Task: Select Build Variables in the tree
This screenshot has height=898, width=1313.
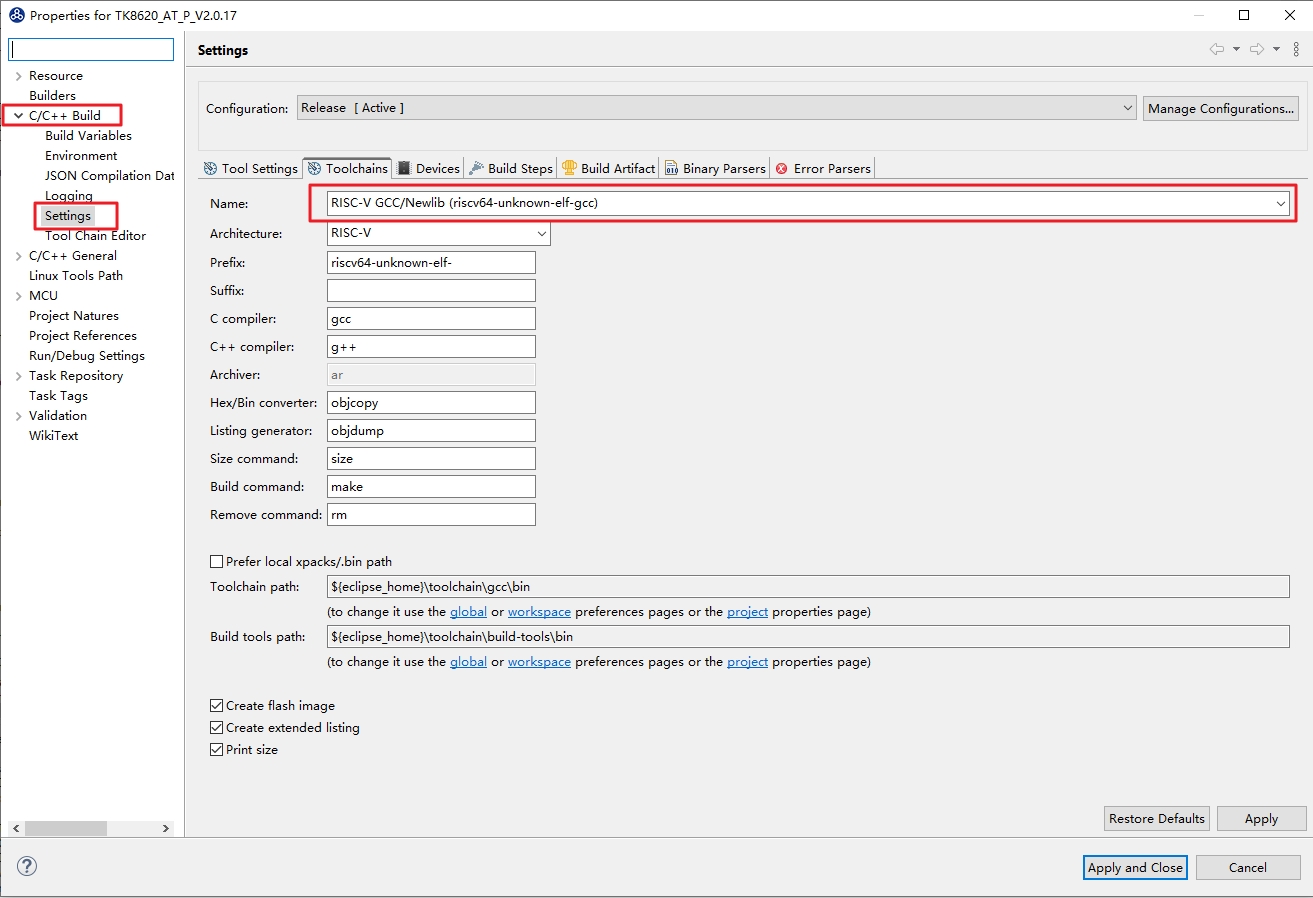Action: [x=88, y=136]
